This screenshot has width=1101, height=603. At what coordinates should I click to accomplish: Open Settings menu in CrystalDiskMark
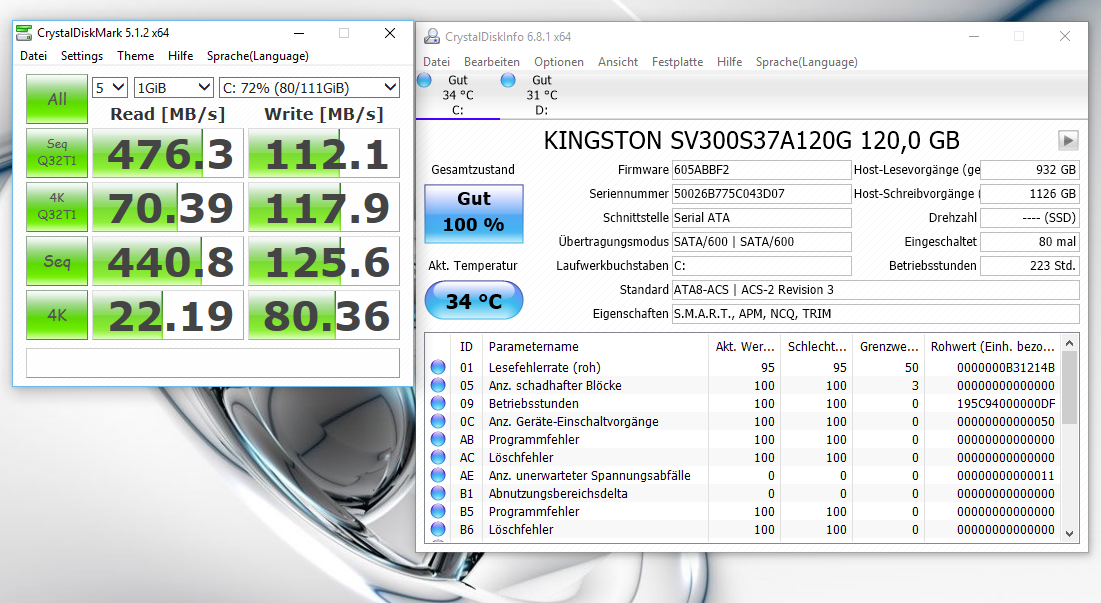point(81,56)
